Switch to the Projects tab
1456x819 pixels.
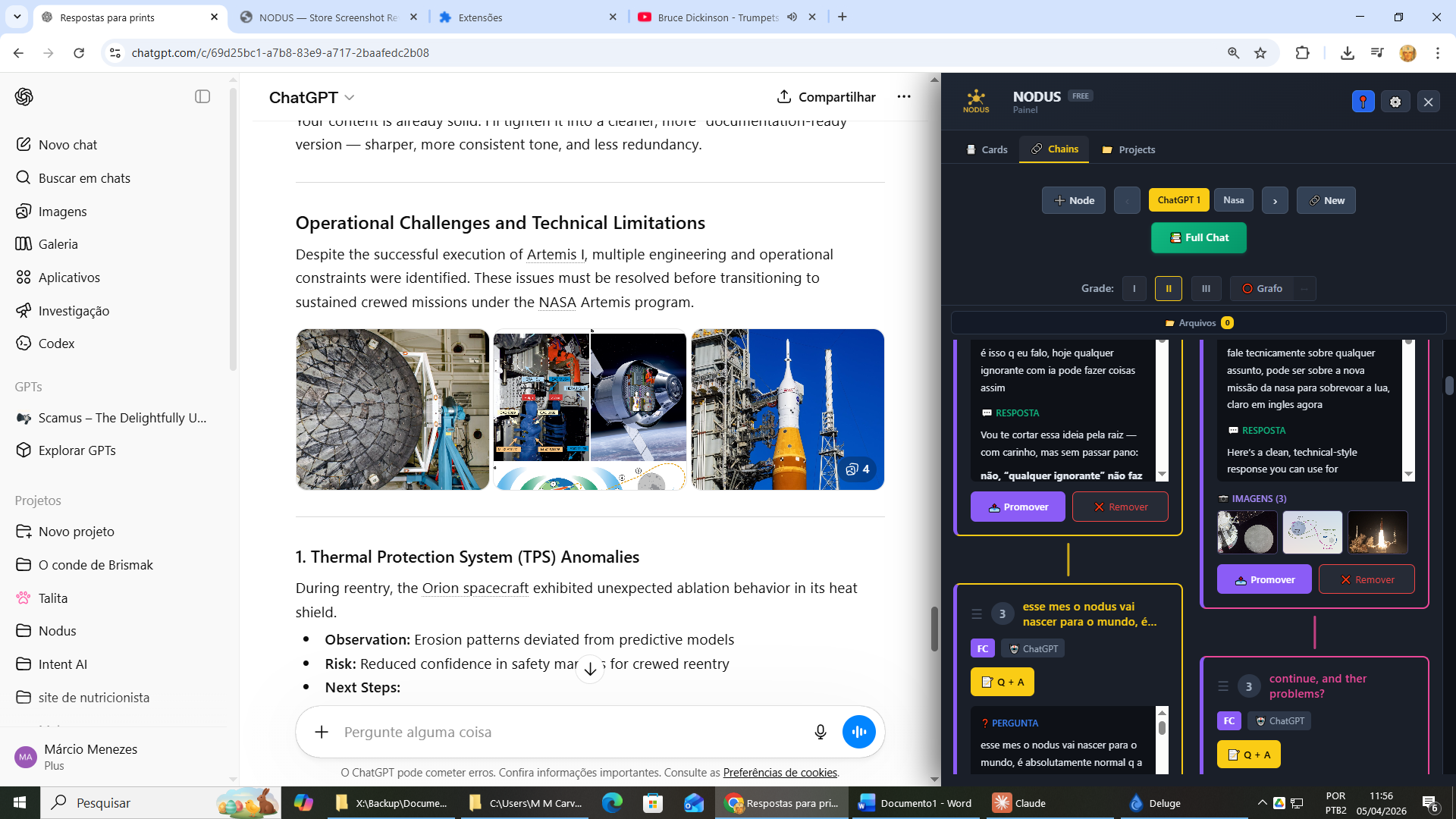(1128, 149)
